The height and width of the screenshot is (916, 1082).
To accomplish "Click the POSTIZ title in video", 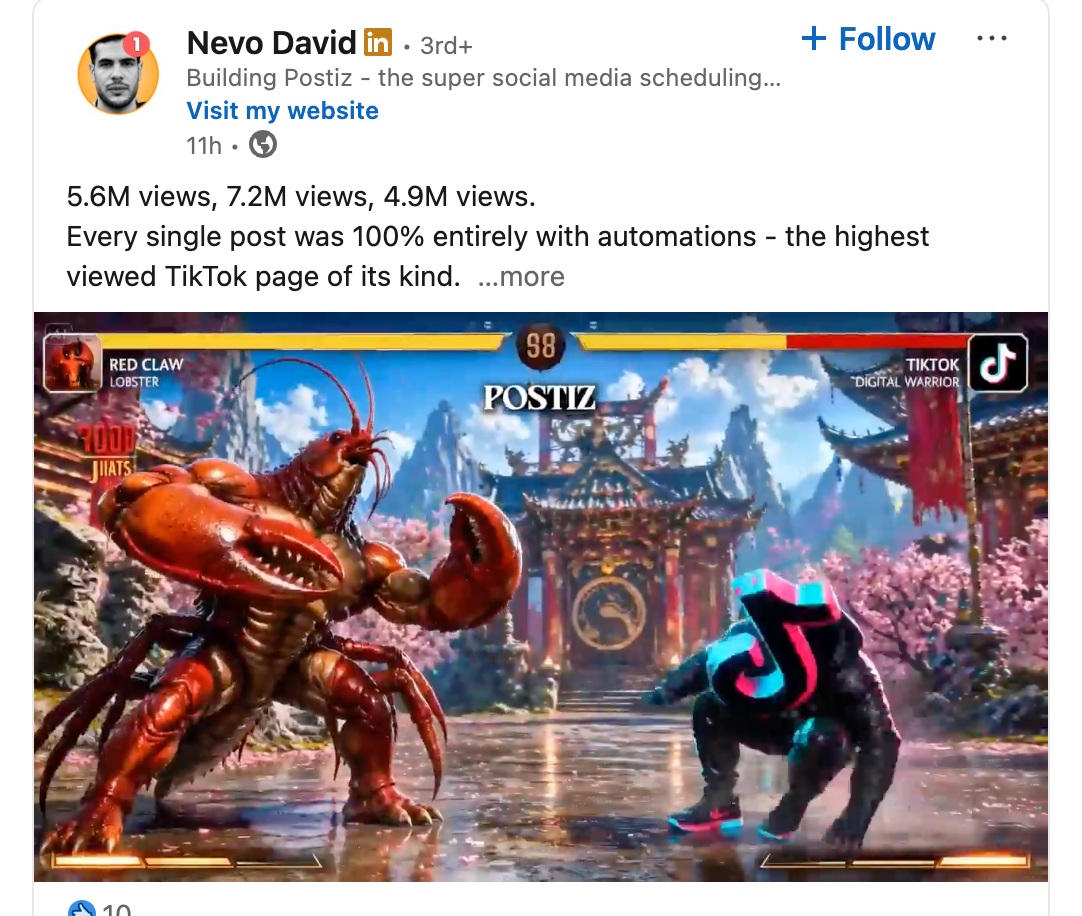I will pyautogui.click(x=539, y=398).
